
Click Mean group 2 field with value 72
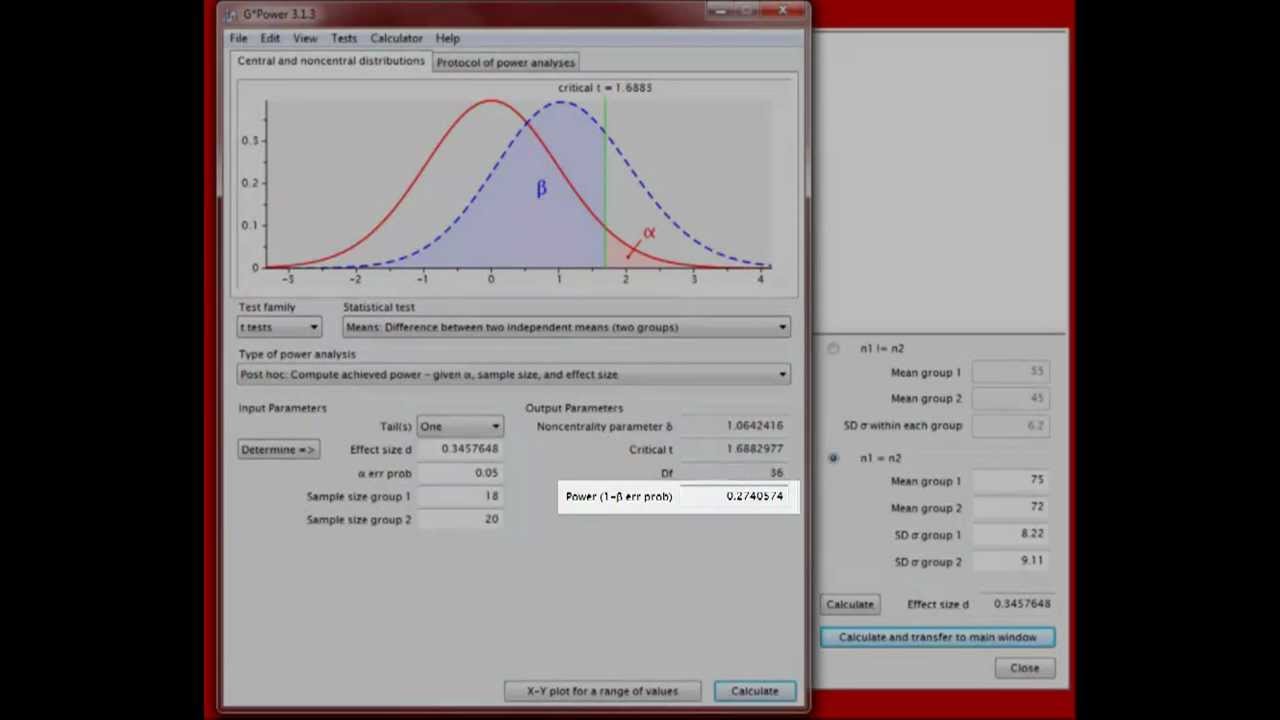[x=1010, y=508]
